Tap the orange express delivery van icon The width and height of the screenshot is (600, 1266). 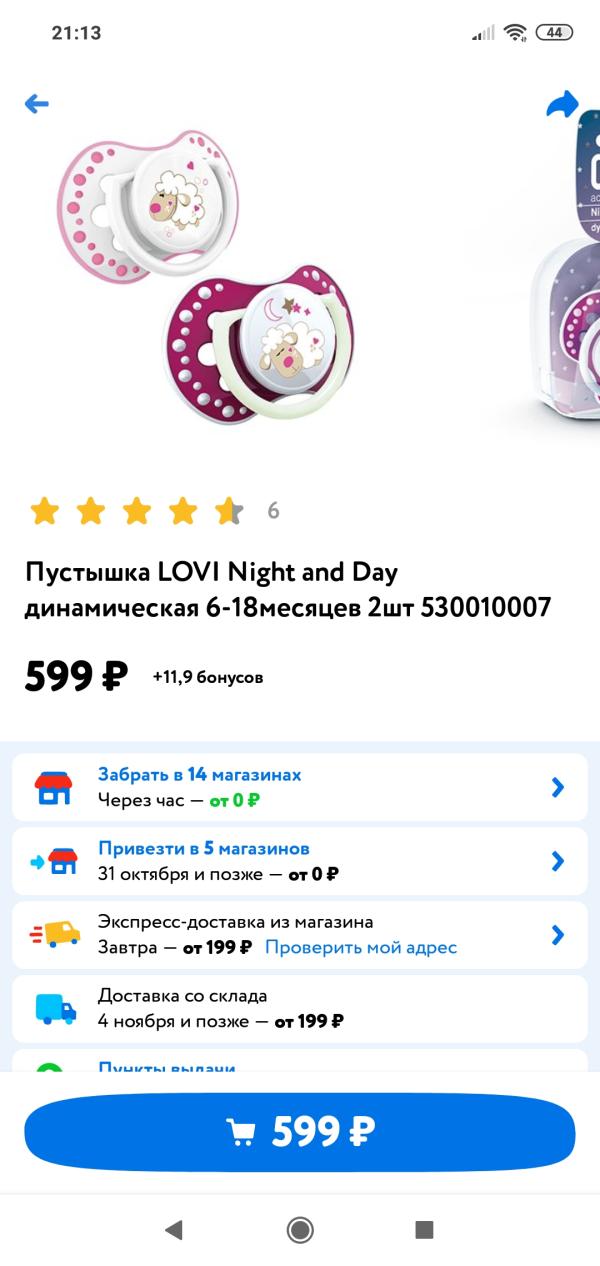[55, 935]
